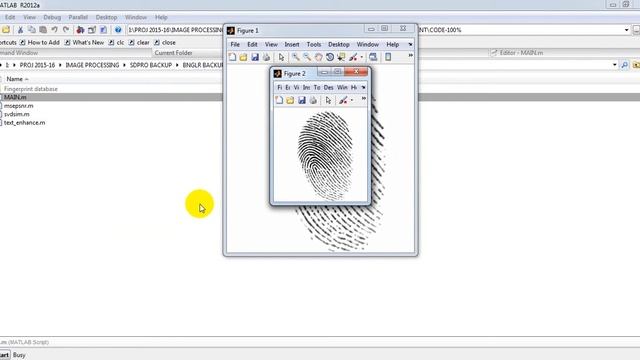640x360 pixels.
Task: Click Cut scissors icon in MATLAB toolbar
Action: [x=20, y=30]
